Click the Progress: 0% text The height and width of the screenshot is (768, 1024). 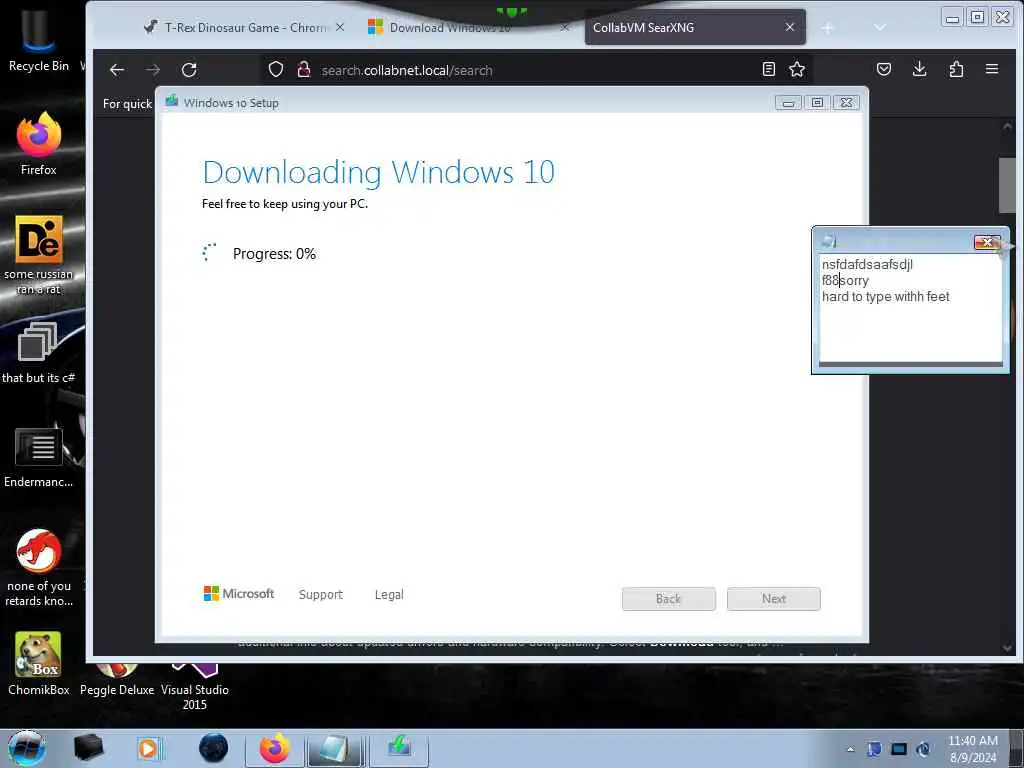tap(274, 254)
